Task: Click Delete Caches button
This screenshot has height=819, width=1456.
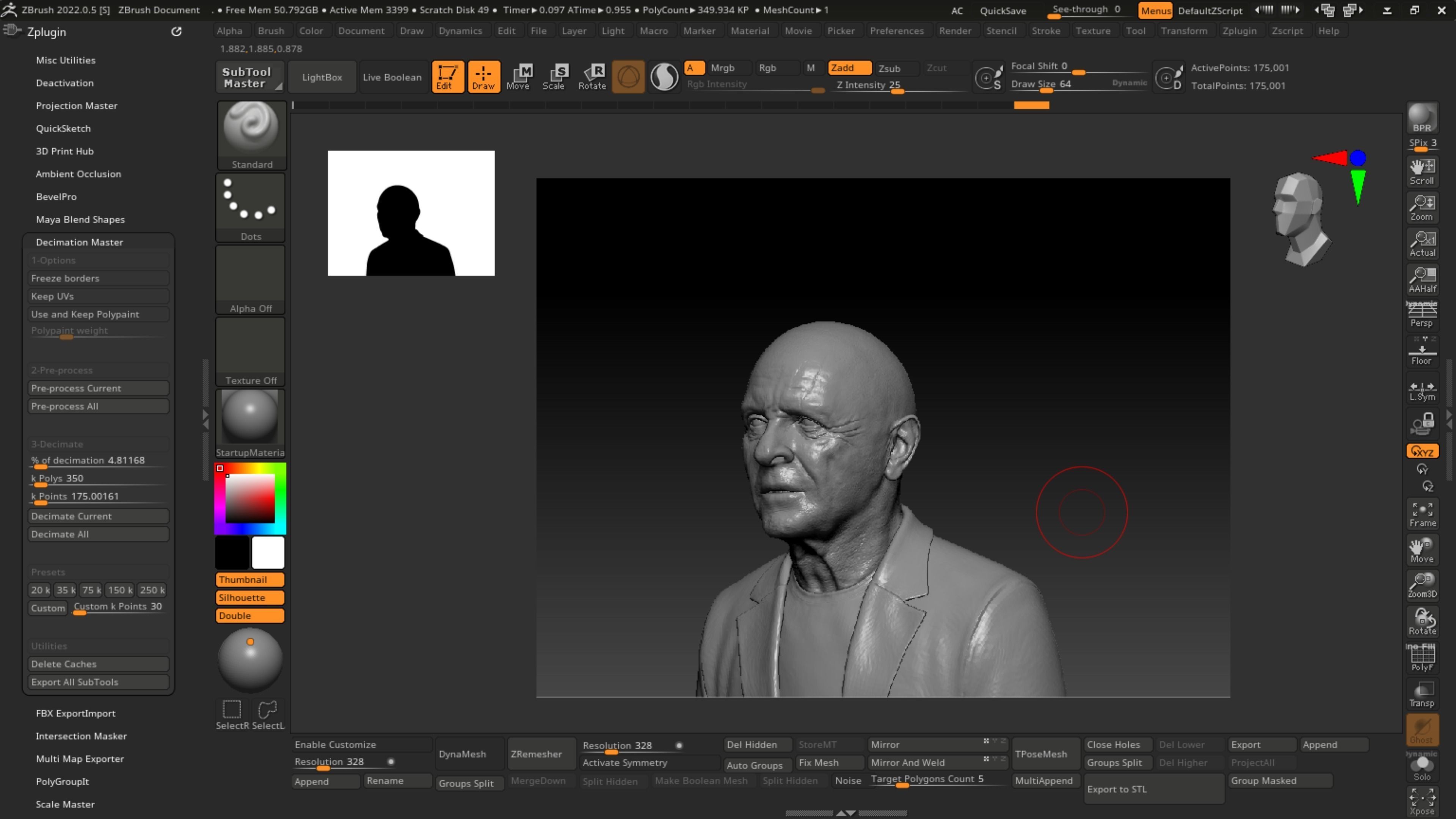Action: pyautogui.click(x=98, y=664)
